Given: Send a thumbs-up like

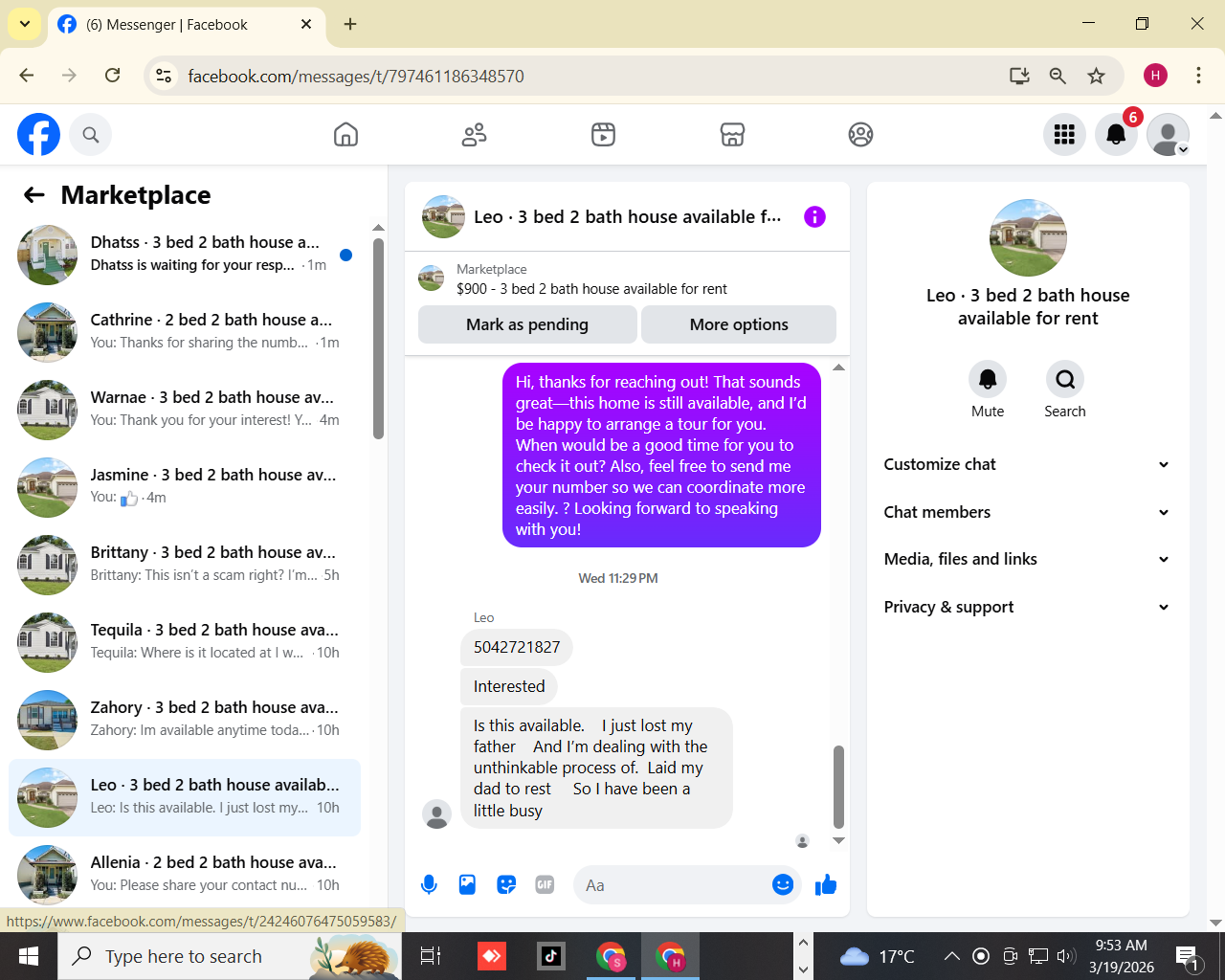Looking at the screenshot, I should [x=826, y=884].
